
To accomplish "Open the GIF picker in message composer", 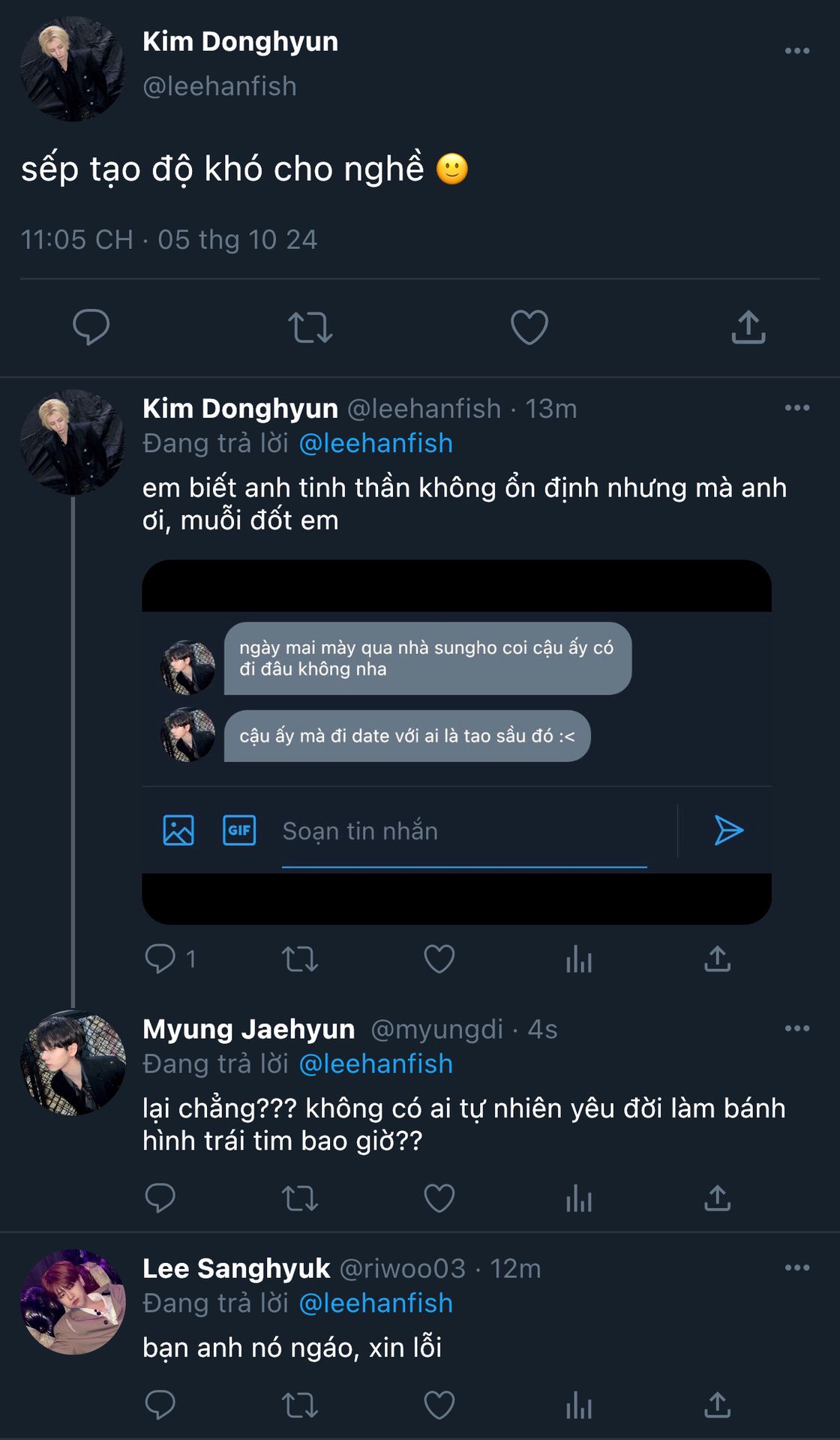I will tap(239, 830).
